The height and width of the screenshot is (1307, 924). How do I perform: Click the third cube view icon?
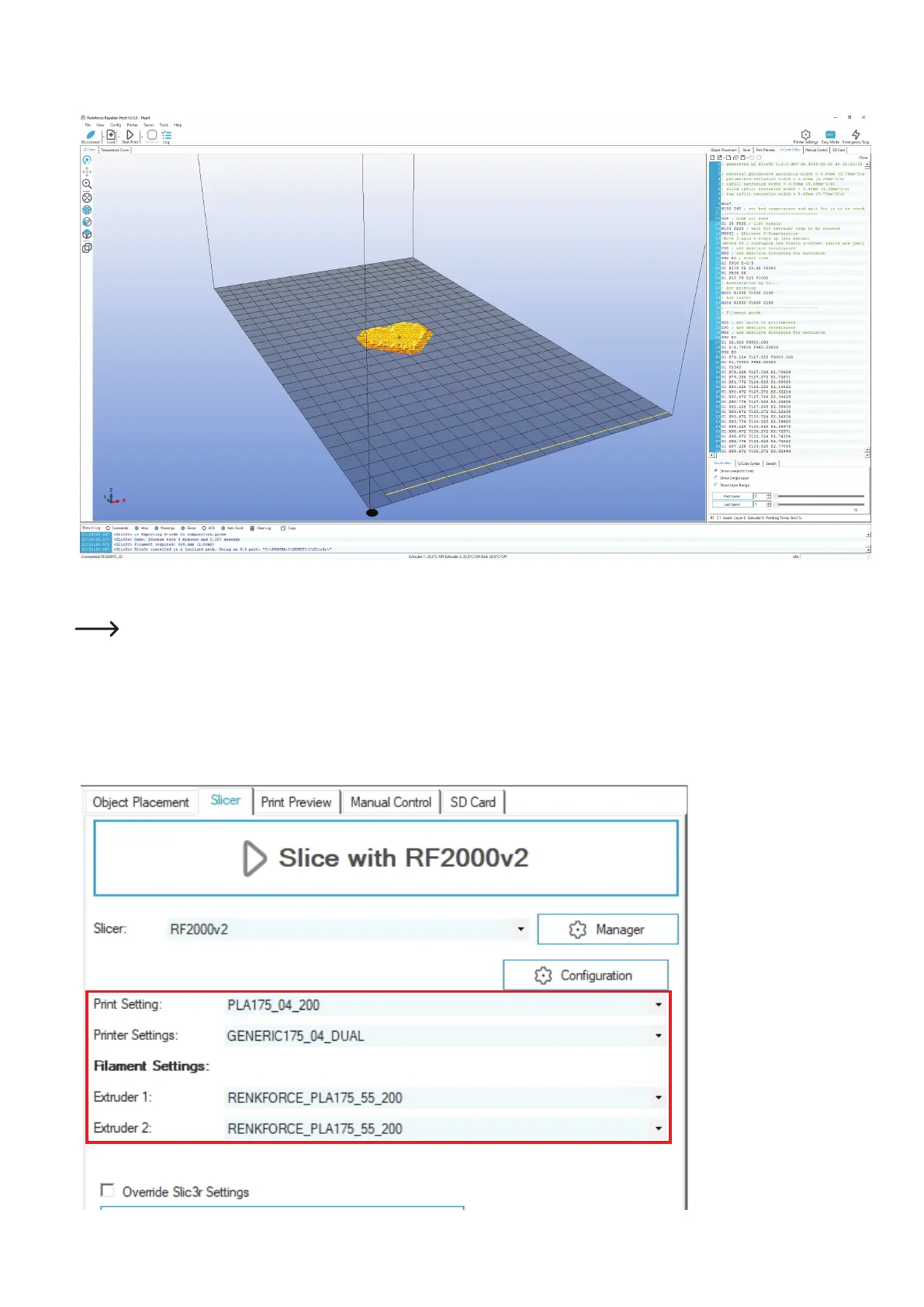click(87, 234)
